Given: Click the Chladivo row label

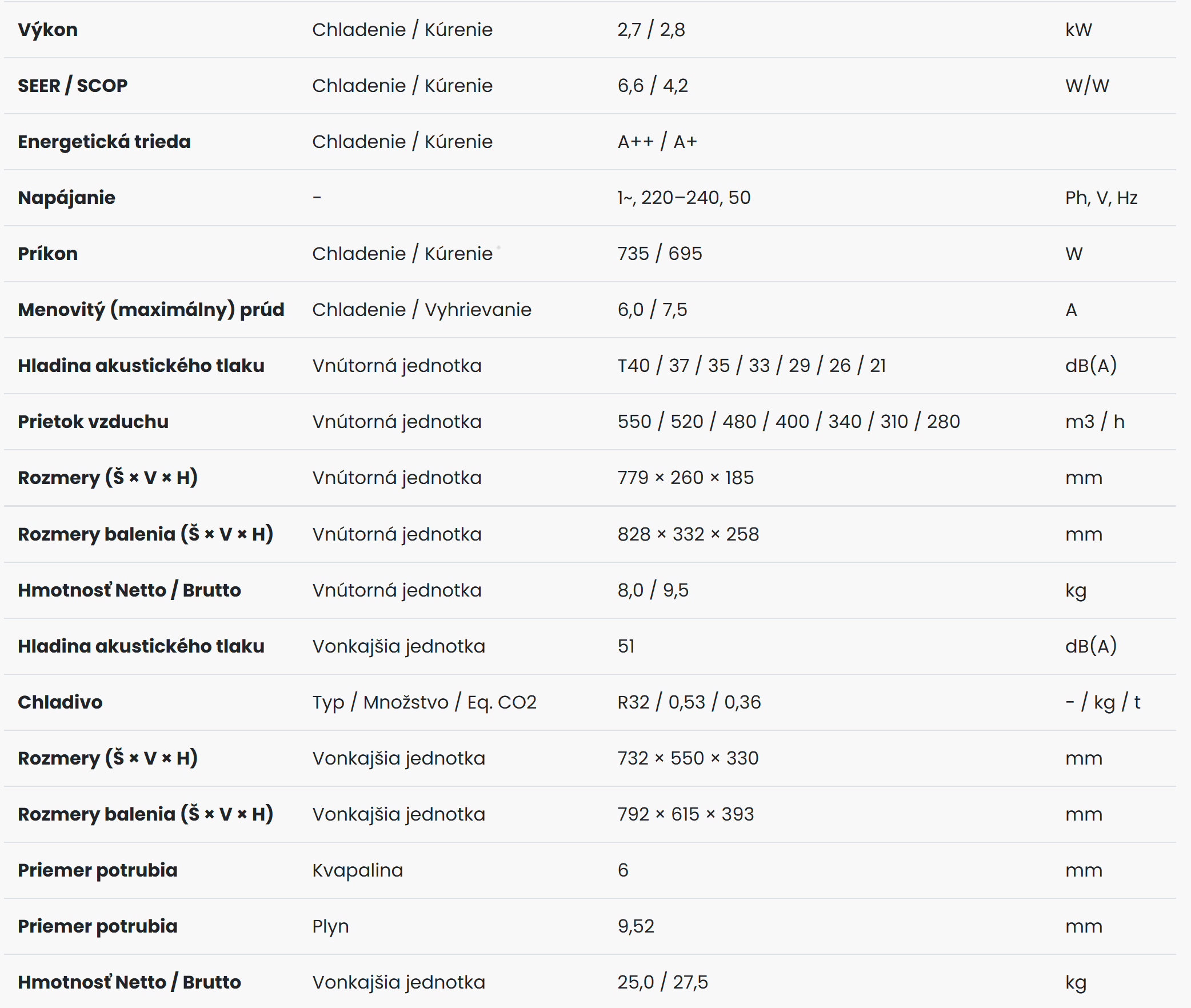Looking at the screenshot, I should 60,702.
